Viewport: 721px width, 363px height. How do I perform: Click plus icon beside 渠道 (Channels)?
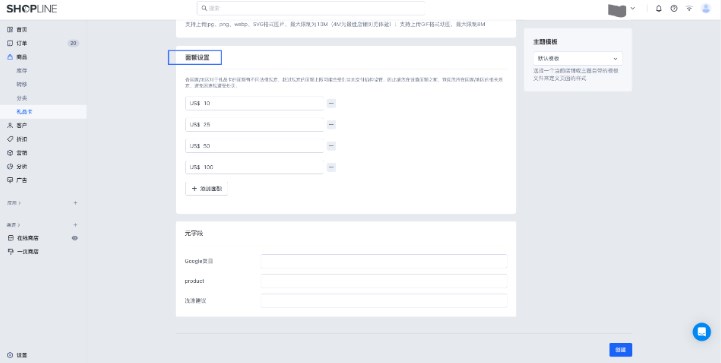click(x=75, y=225)
